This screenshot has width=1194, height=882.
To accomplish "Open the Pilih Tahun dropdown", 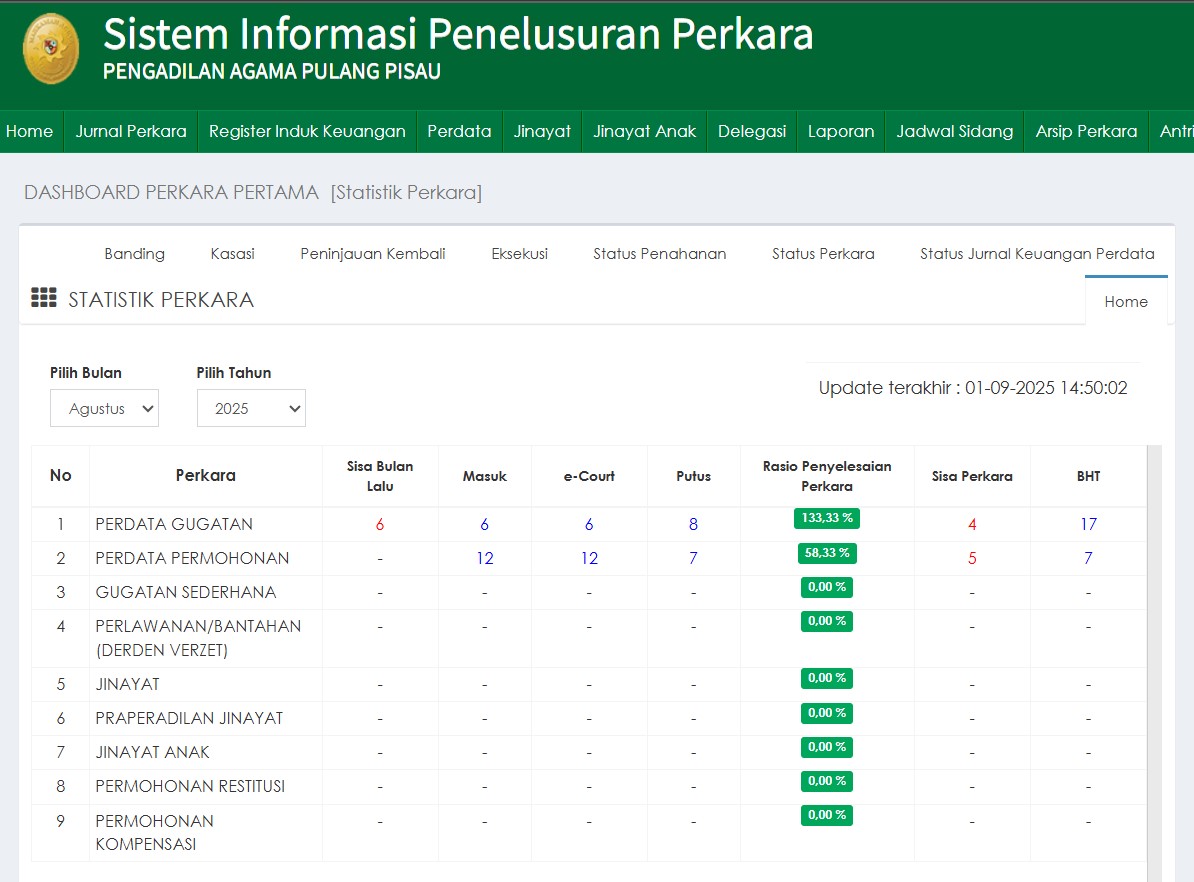I will 251,408.
